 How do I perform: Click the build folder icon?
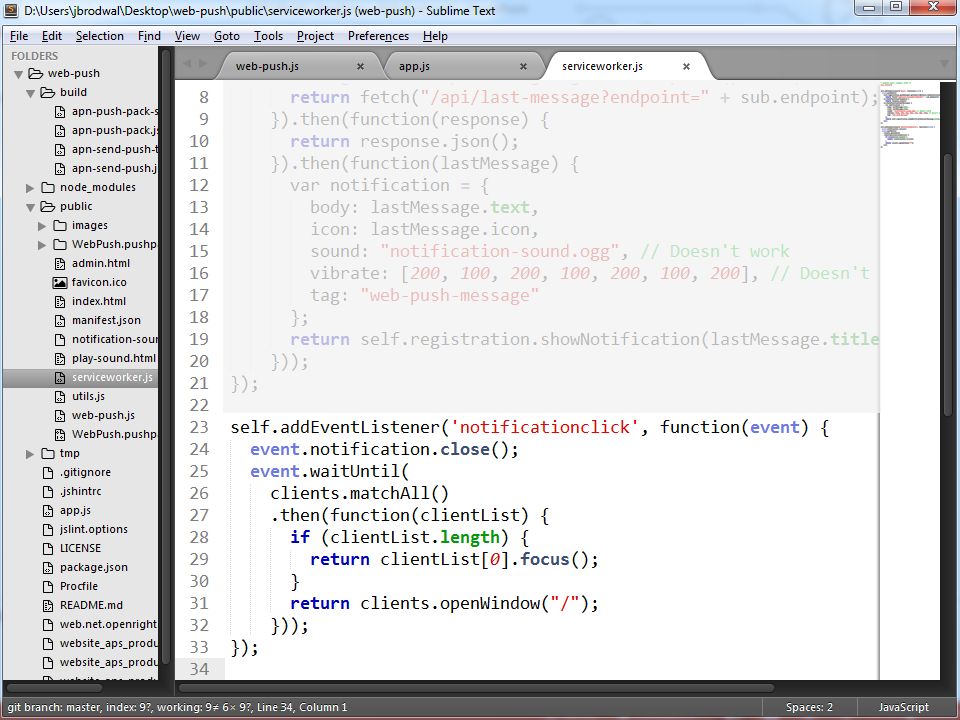pyautogui.click(x=48, y=92)
